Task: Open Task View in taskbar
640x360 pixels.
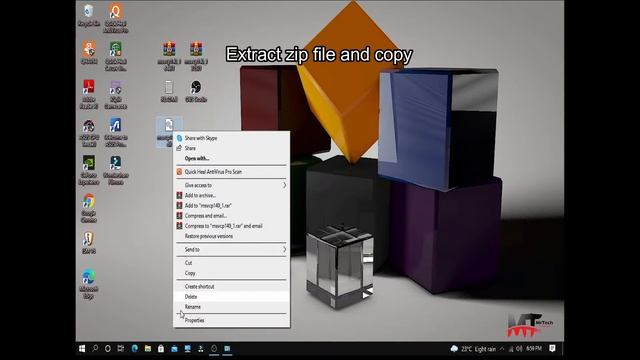Action: [121, 349]
